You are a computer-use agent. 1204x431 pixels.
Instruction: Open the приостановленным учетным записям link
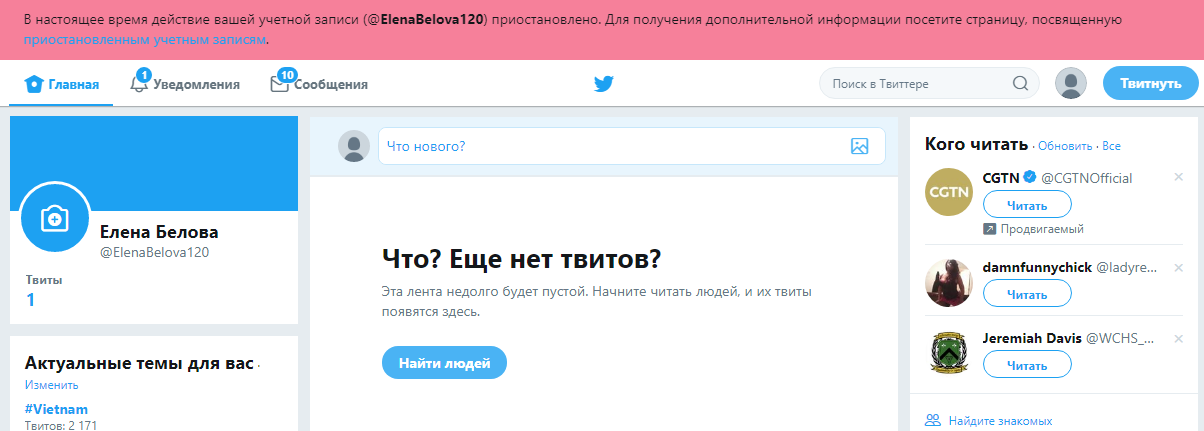[145, 39]
